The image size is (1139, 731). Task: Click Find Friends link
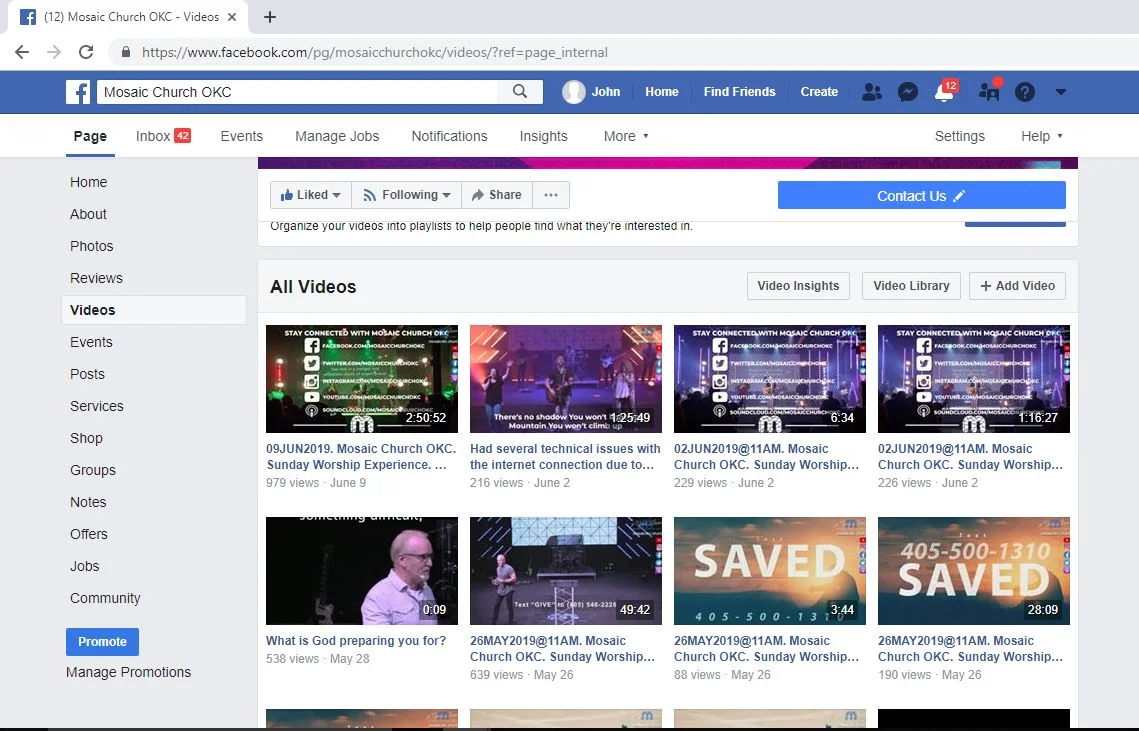[739, 92]
